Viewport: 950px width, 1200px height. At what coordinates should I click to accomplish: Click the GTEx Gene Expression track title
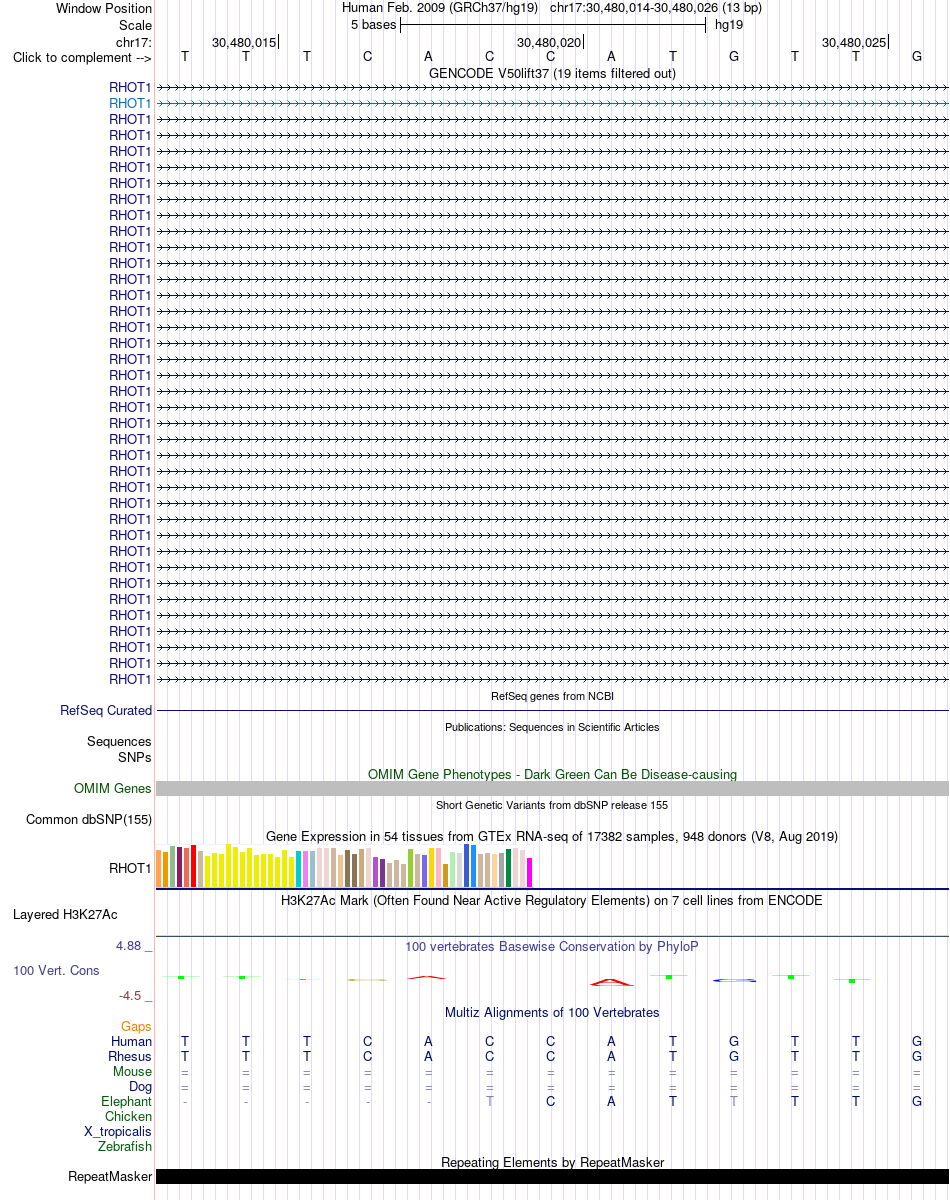pyautogui.click(x=552, y=836)
